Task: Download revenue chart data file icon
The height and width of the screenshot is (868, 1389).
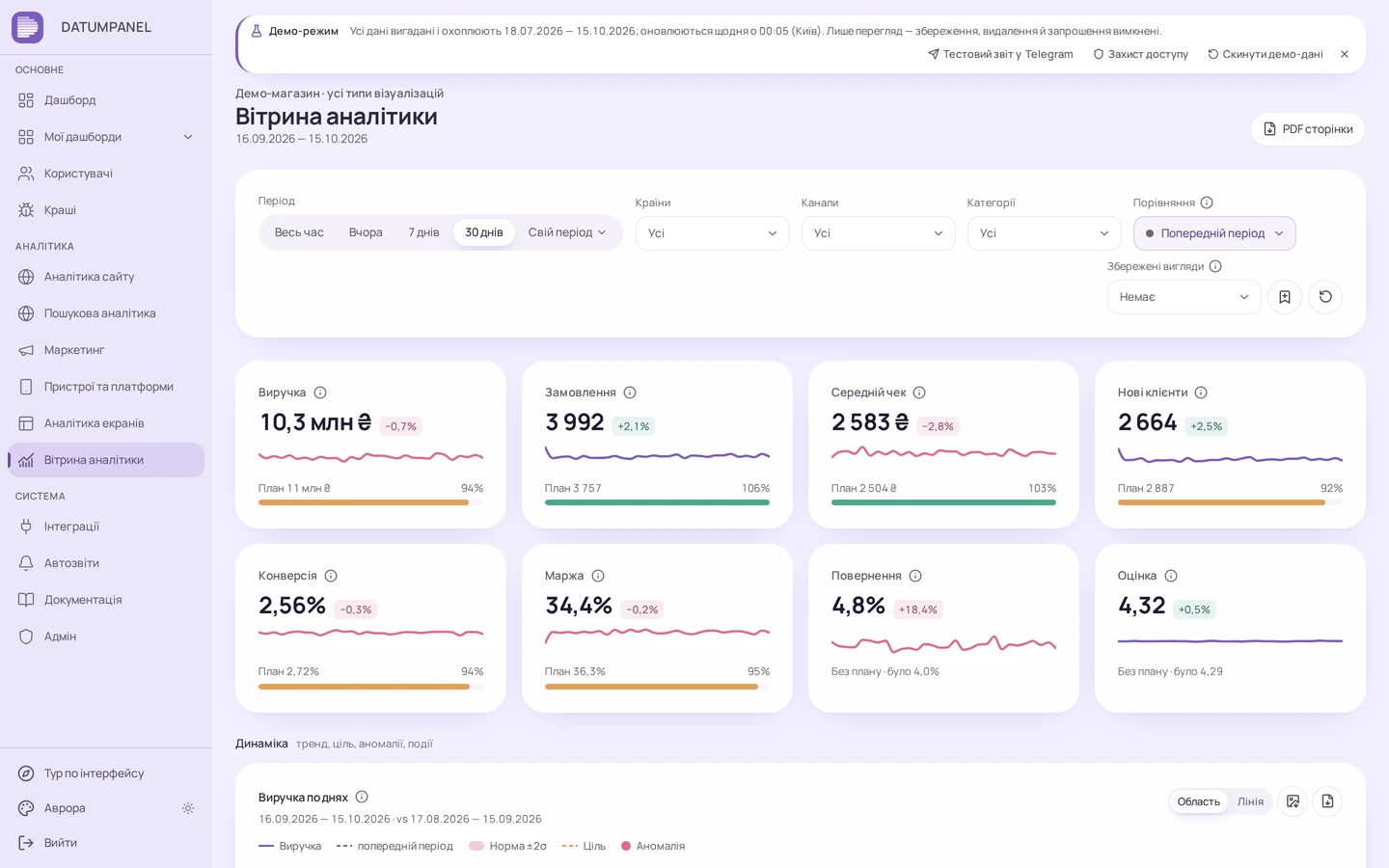Action: [x=1327, y=801]
